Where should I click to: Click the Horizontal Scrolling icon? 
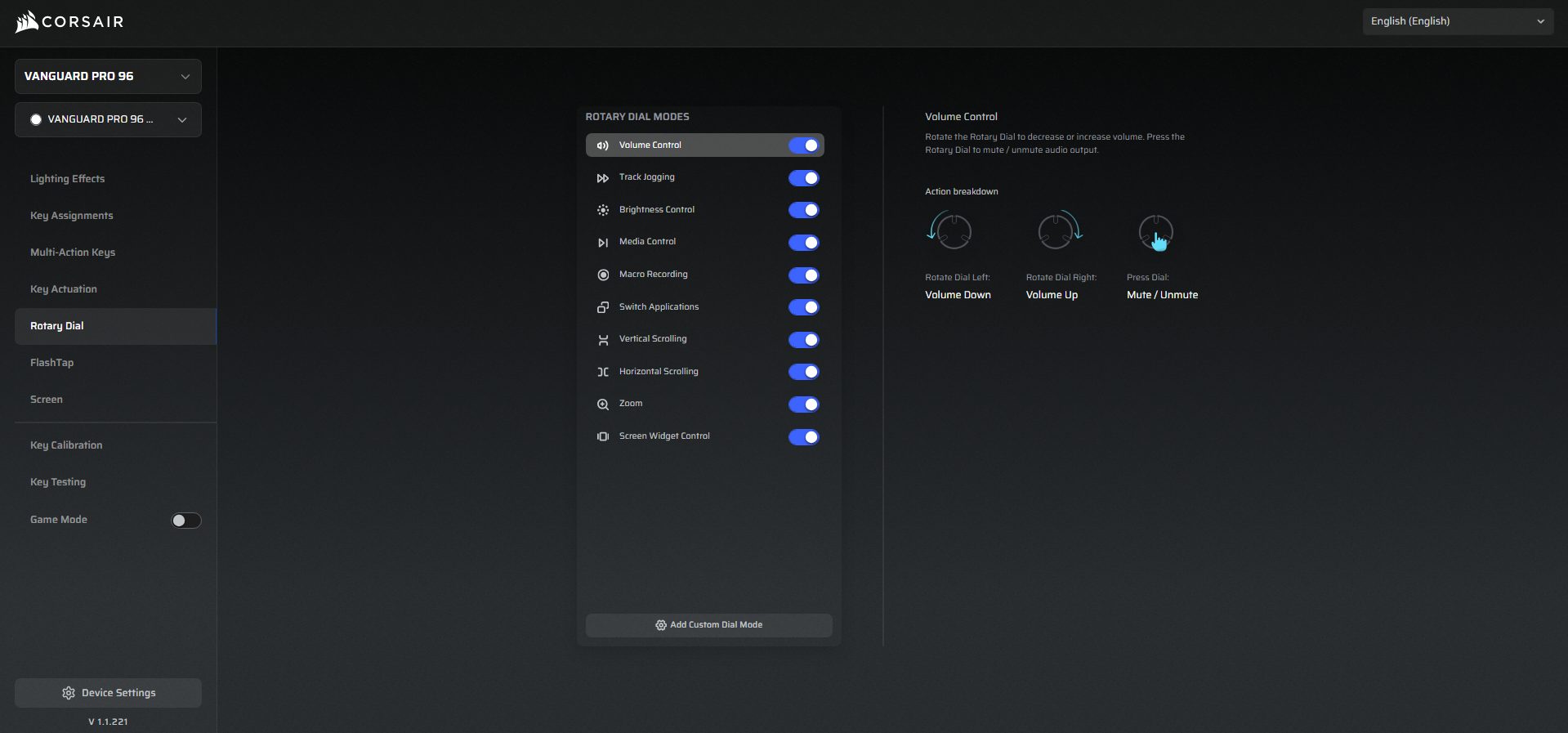(x=603, y=372)
